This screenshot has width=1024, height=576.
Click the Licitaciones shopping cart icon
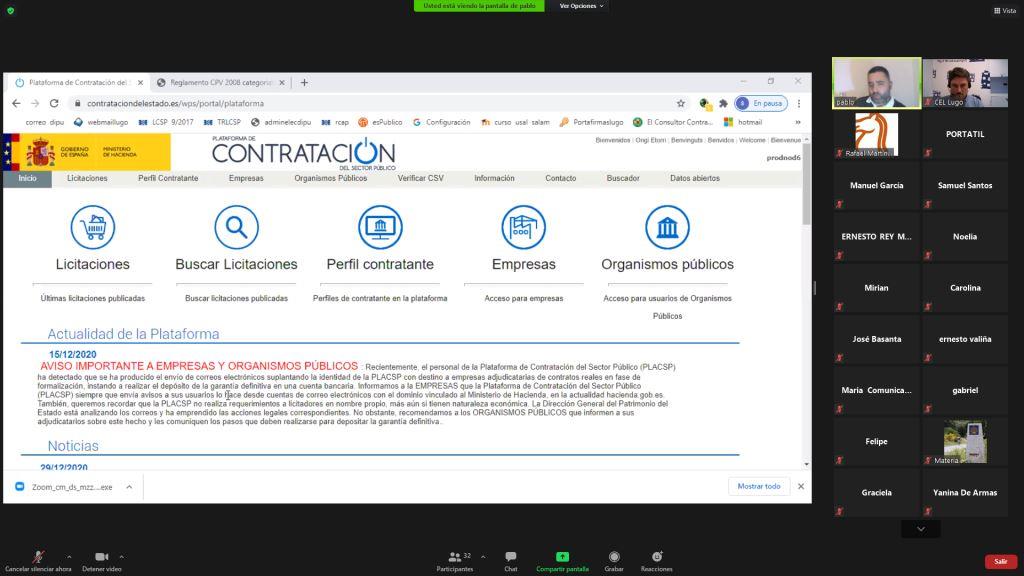click(93, 228)
